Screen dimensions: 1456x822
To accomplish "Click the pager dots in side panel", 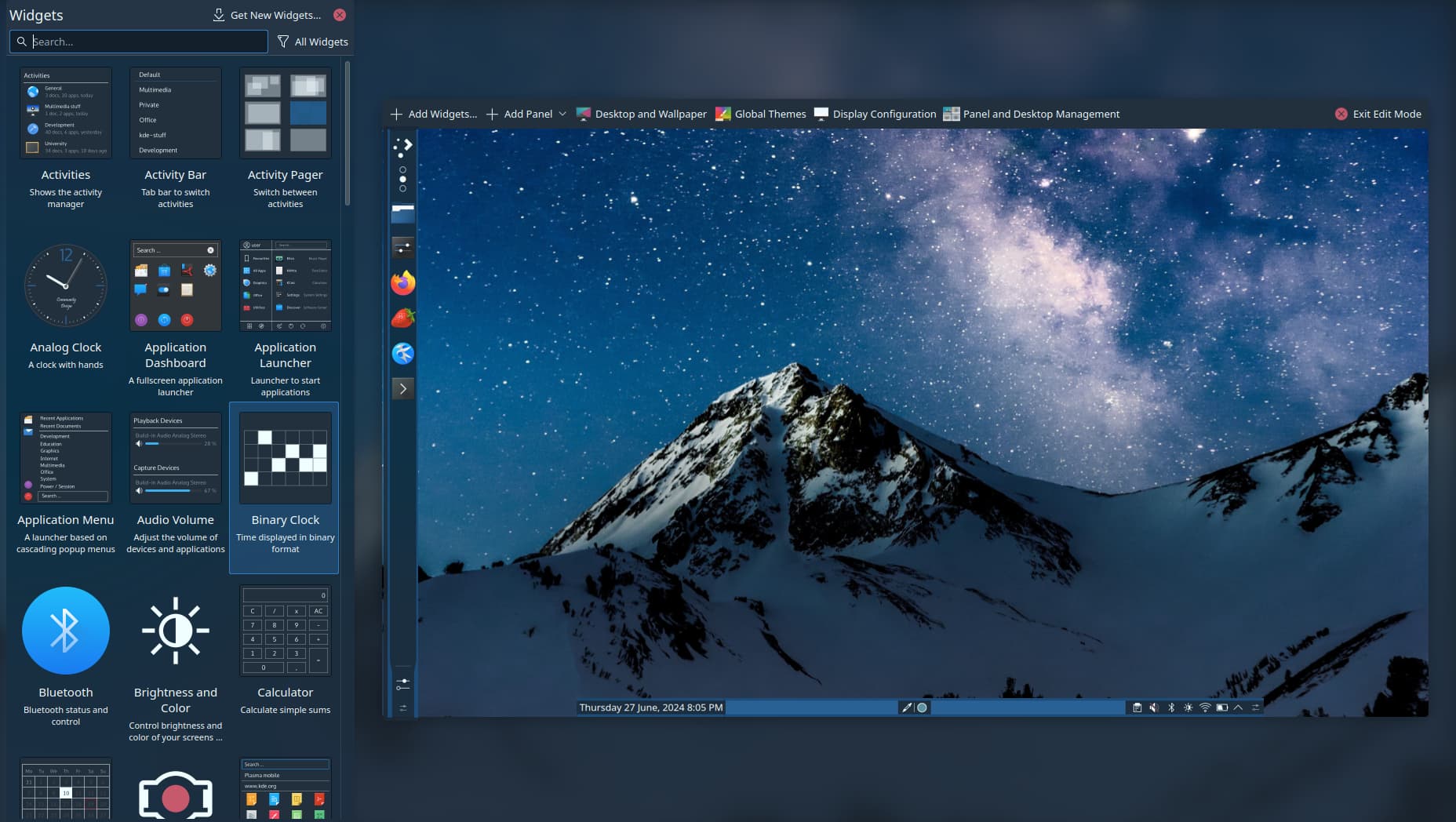I will pyautogui.click(x=402, y=179).
